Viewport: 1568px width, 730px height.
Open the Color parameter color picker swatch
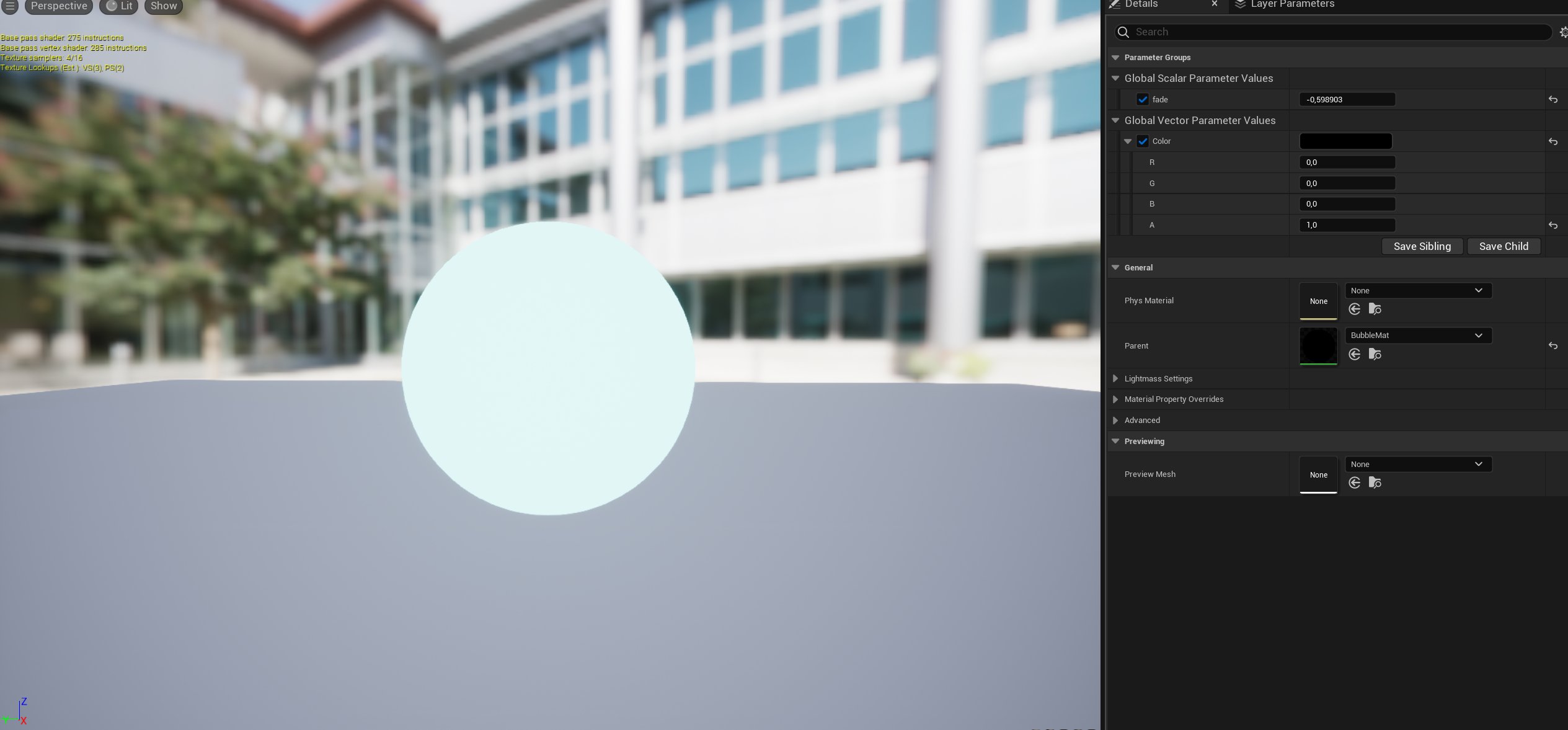pyautogui.click(x=1345, y=141)
